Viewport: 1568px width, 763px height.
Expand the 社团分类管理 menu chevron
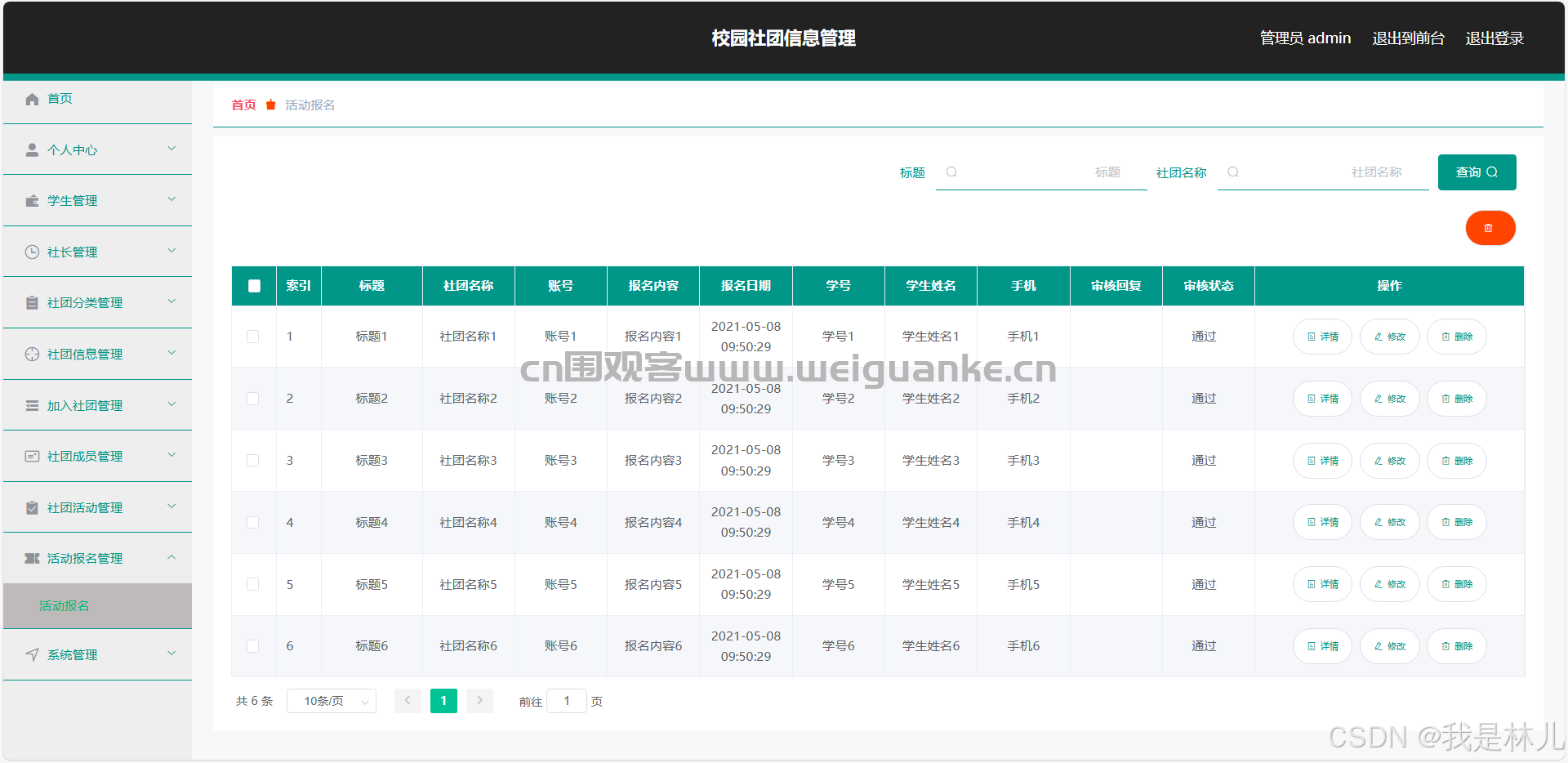171,301
